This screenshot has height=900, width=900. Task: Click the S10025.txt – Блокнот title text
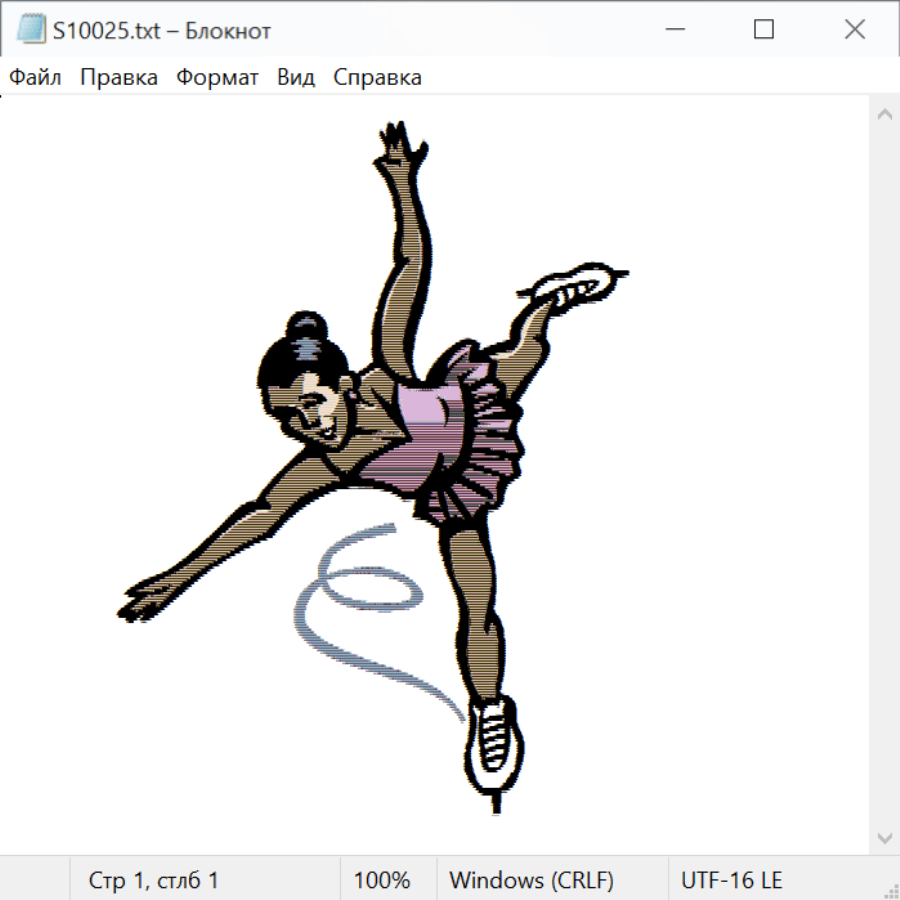pos(162,31)
